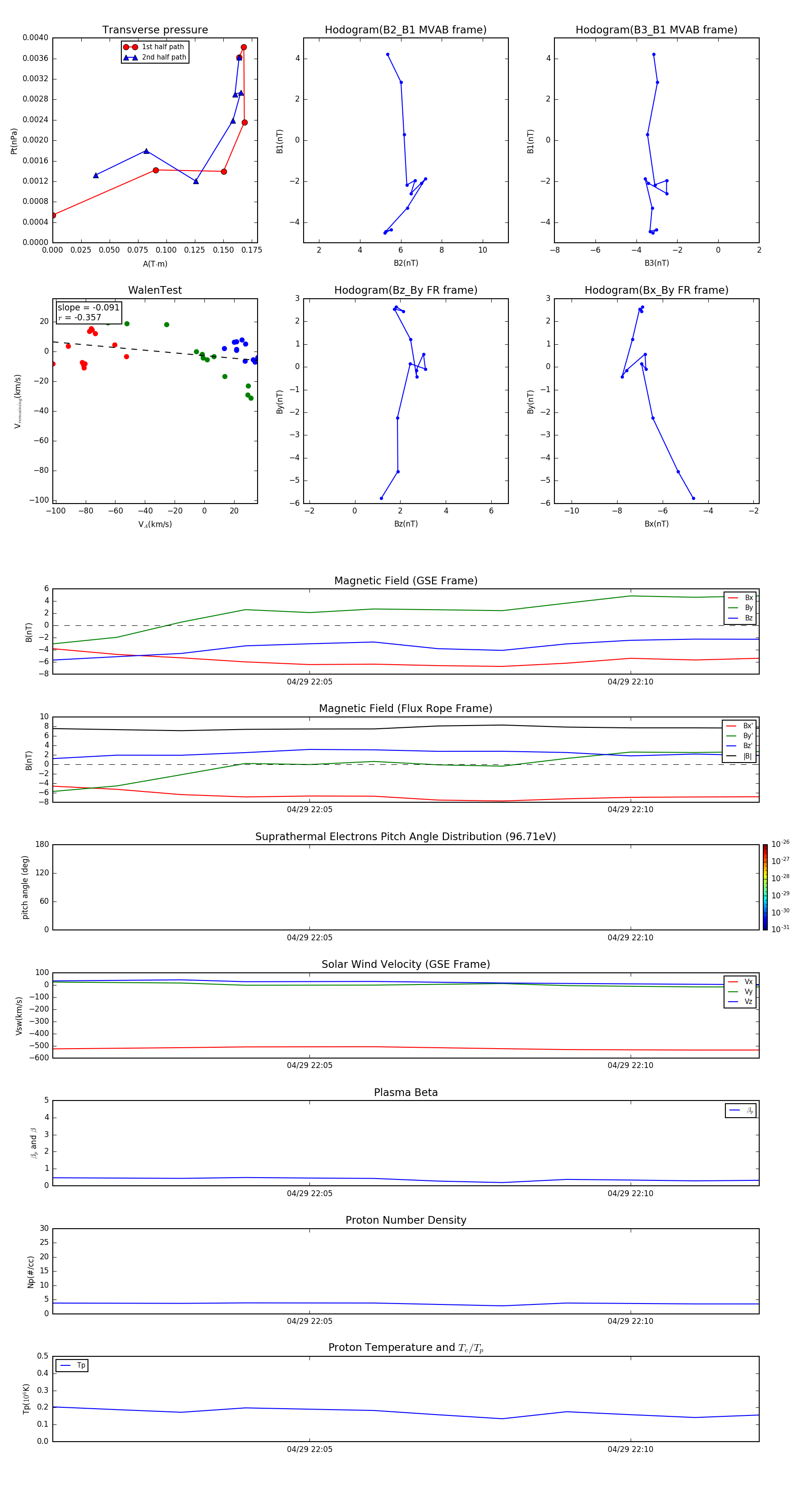Select the Bz' entry in the Flux Rope legend

point(739,746)
